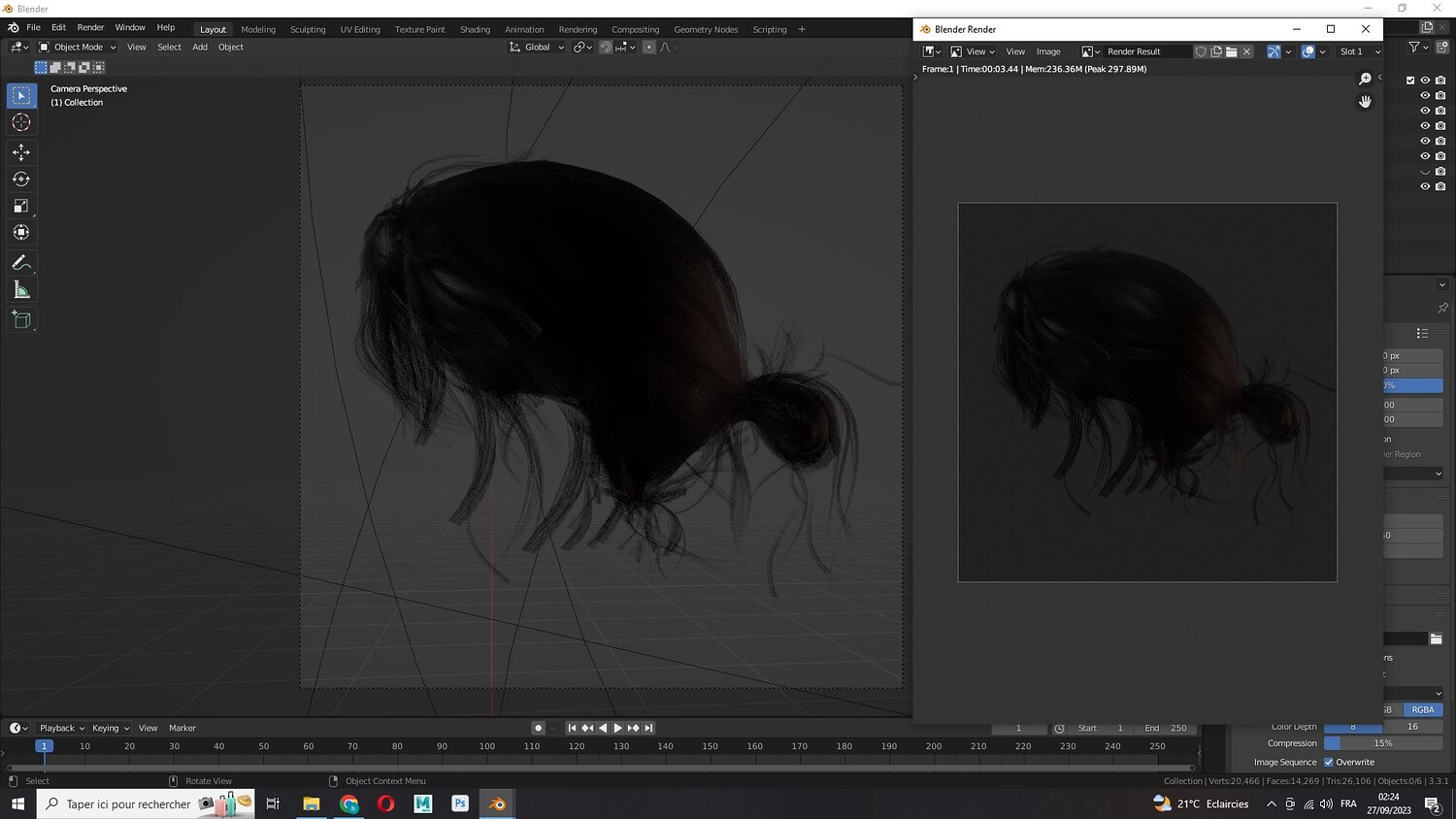Select the Scale tool
This screenshot has width=1456, height=819.
[x=21, y=206]
